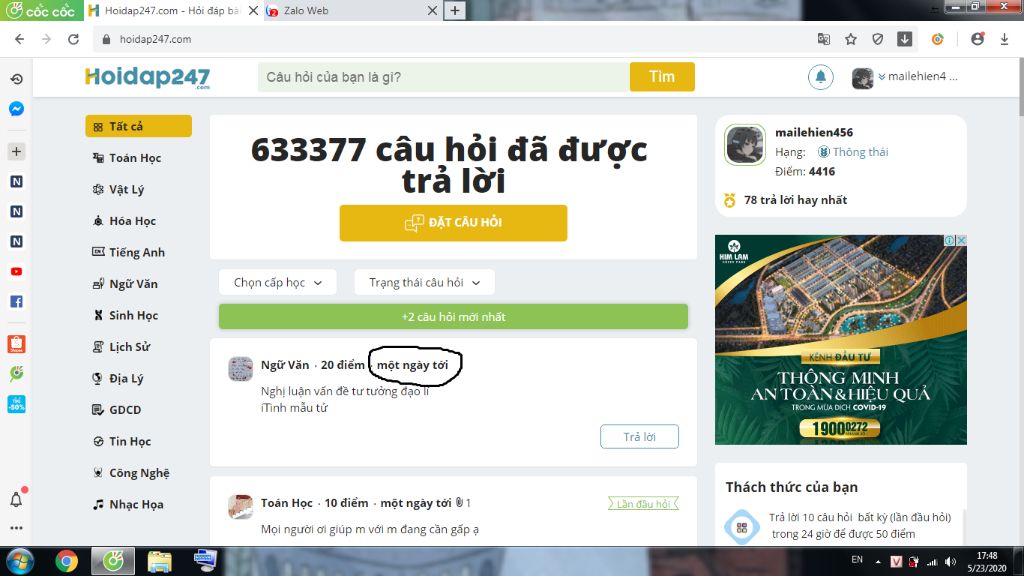The width and height of the screenshot is (1024, 576).
Task: Select Tất cả category
Action: [138, 126]
